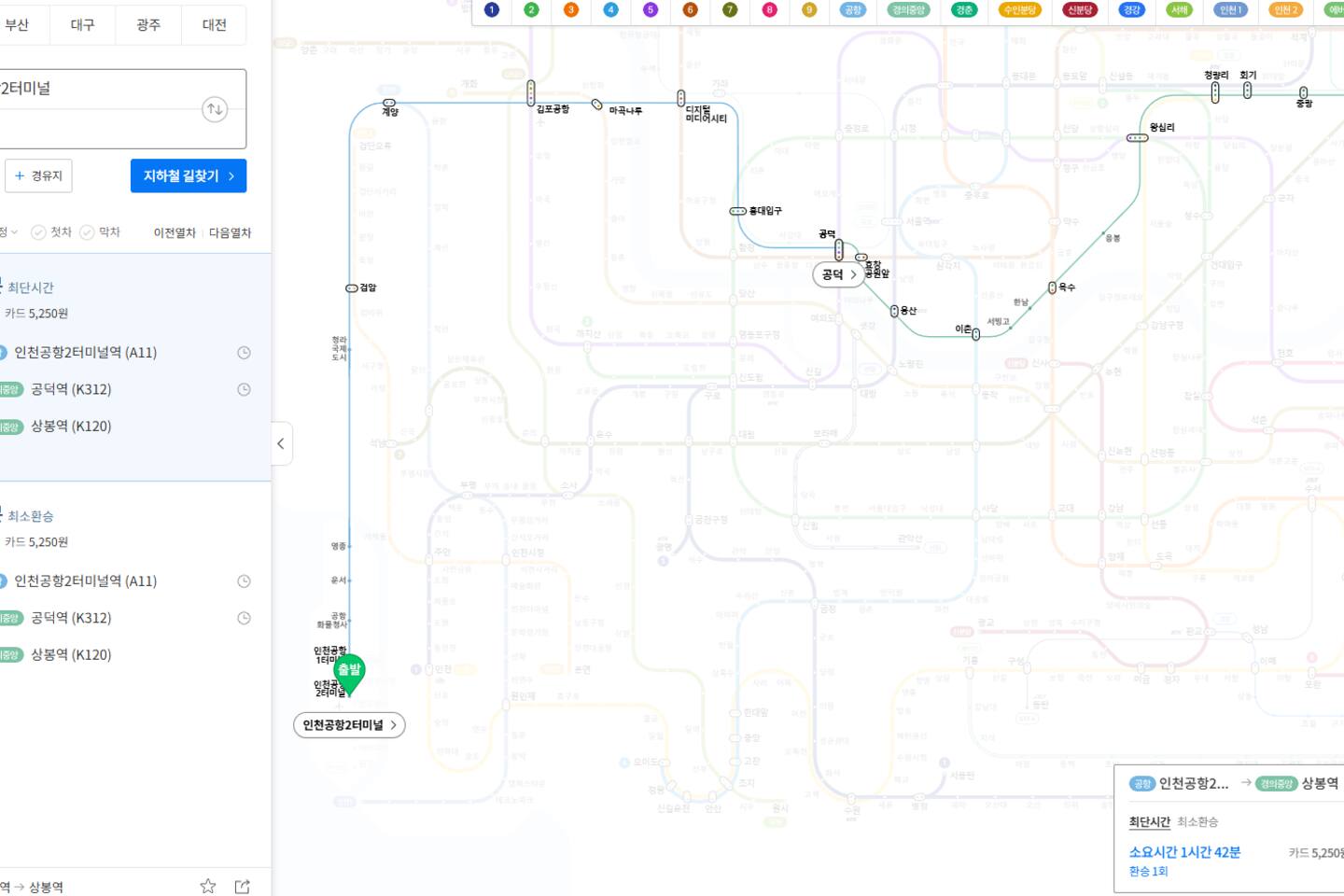The height and width of the screenshot is (896, 1344).
Task: Switch to the 대구 city tab
Action: [x=82, y=25]
